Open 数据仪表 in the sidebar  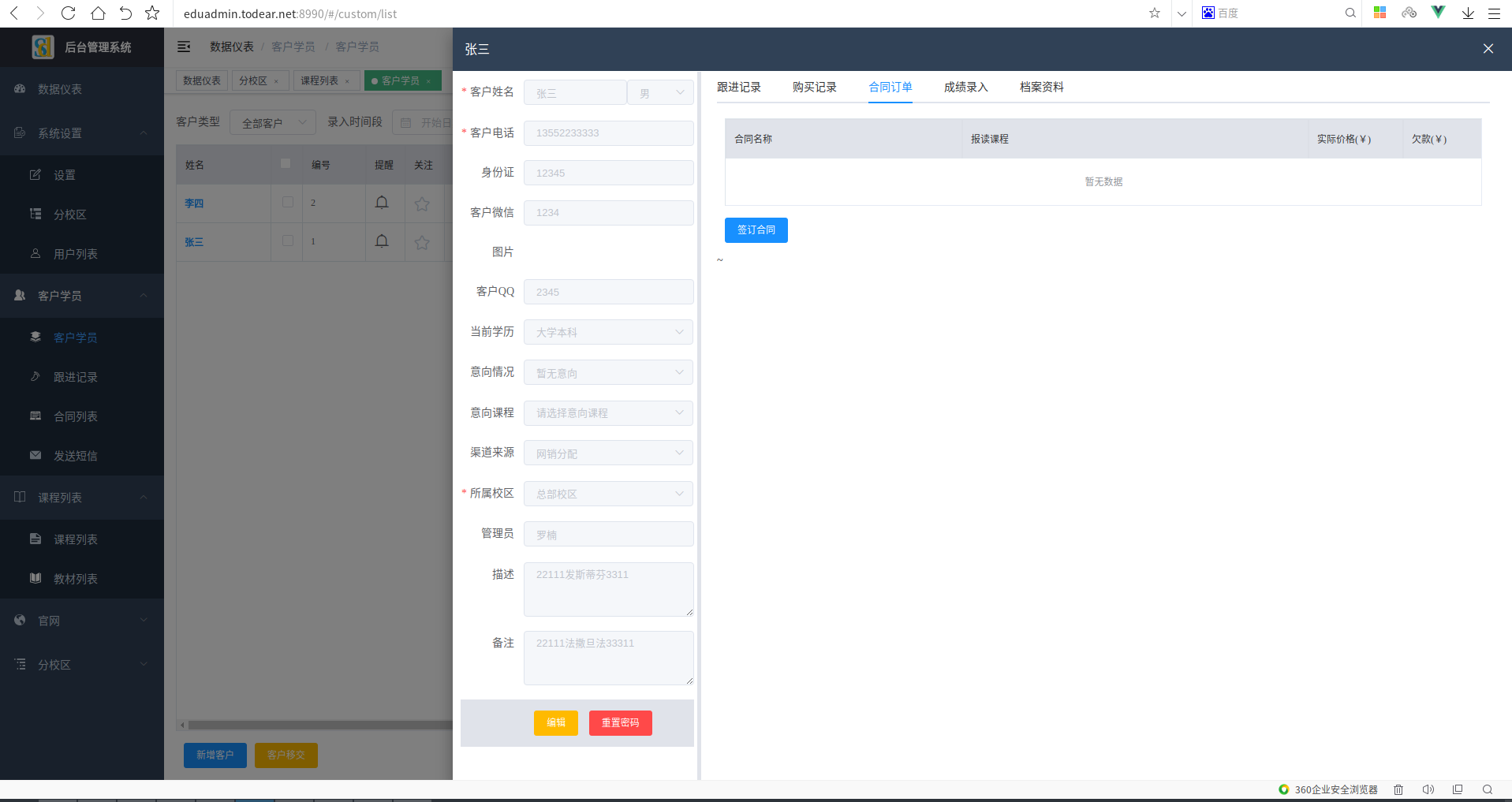click(82, 89)
